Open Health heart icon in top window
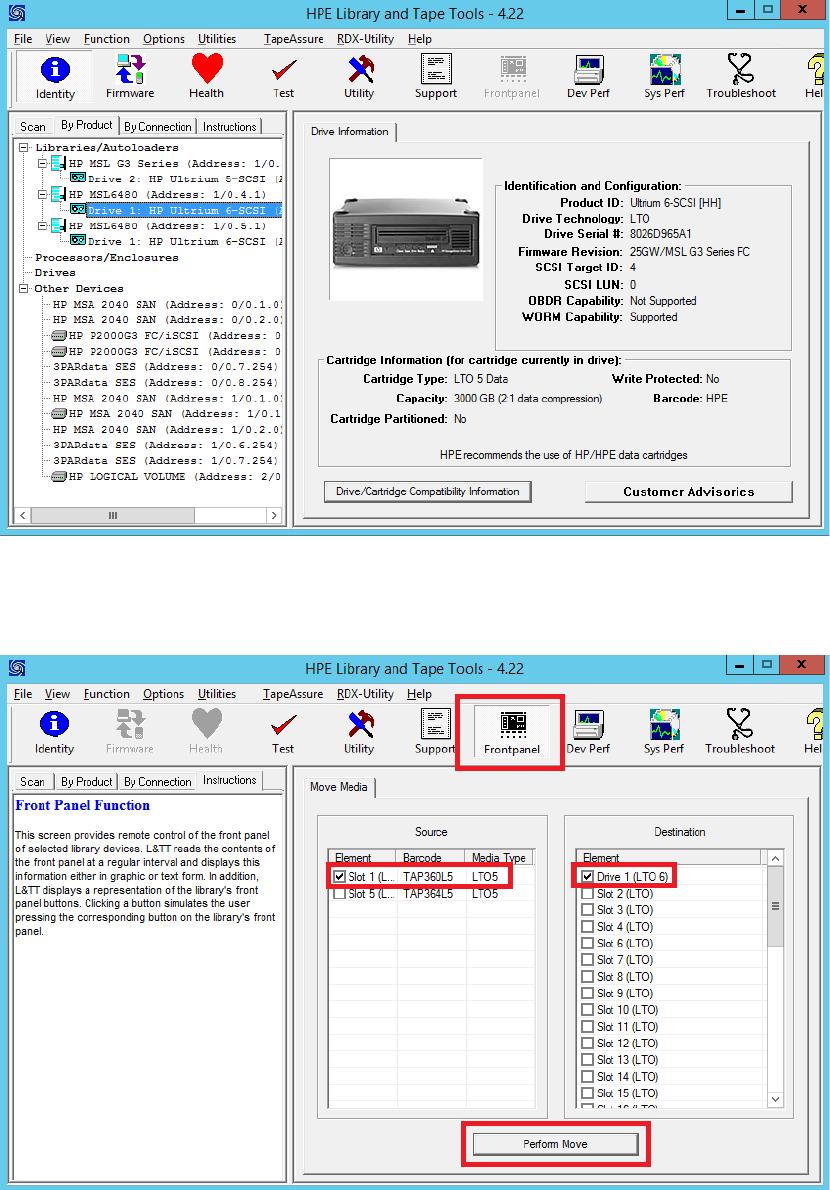Screen dimensions: 830x1190 coord(206,77)
